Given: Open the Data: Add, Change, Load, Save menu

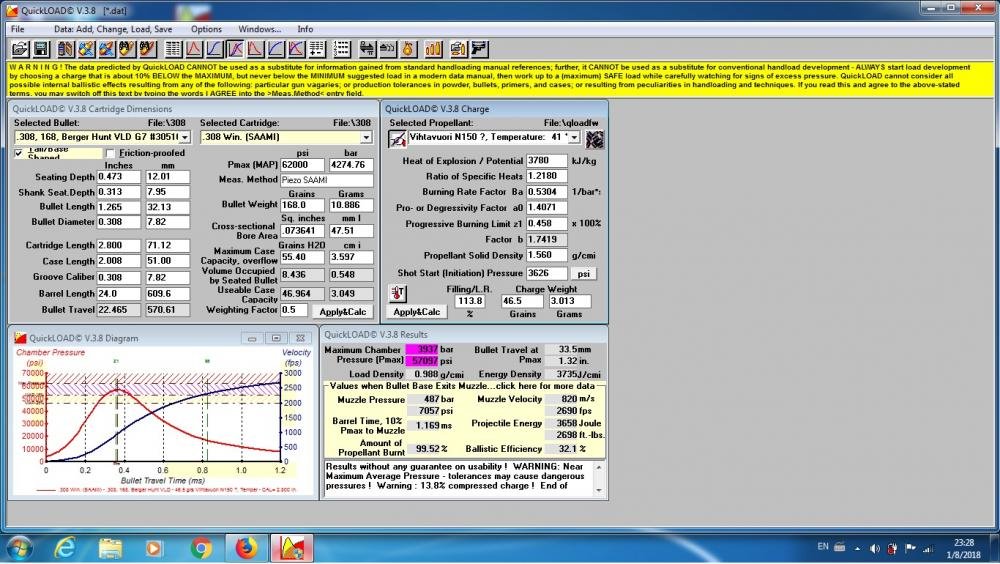Looking at the screenshot, I should click(x=112, y=29).
